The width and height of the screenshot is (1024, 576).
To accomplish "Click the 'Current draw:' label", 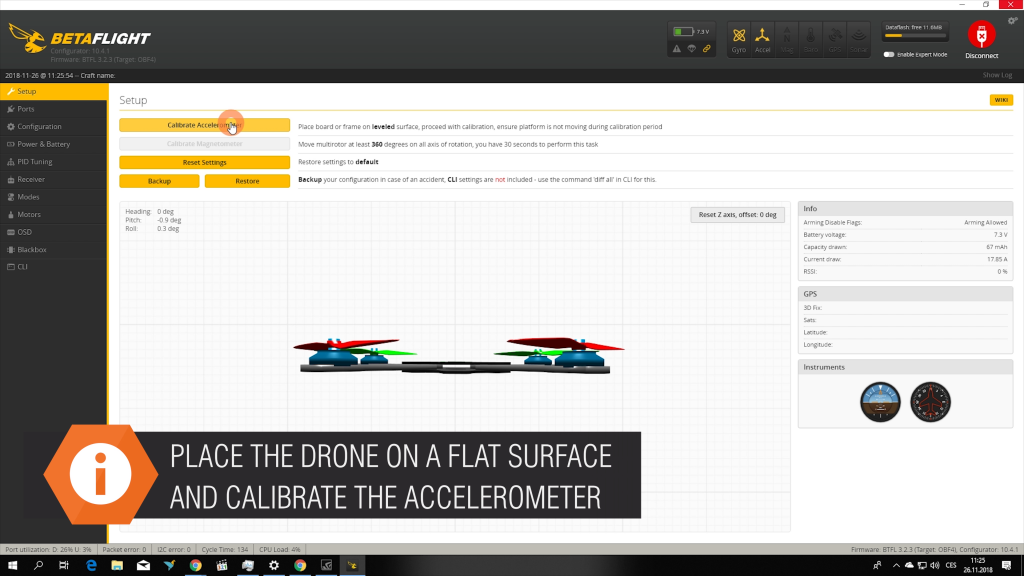I will (x=822, y=259).
